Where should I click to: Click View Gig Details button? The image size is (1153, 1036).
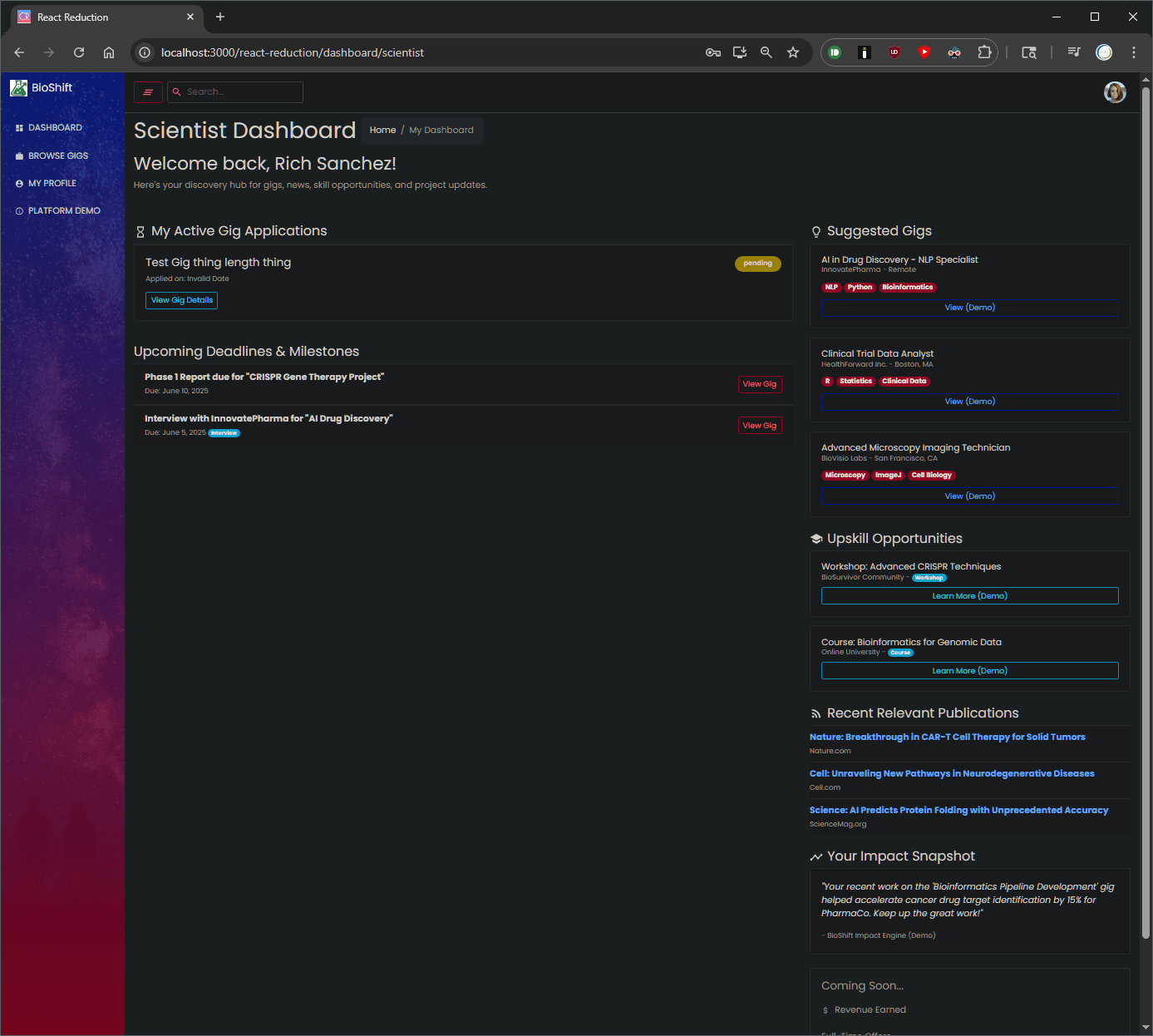[182, 300]
